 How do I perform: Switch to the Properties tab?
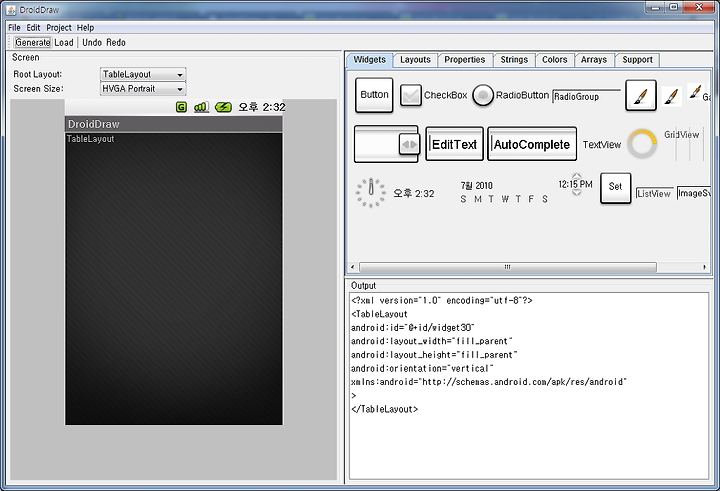[x=465, y=60]
